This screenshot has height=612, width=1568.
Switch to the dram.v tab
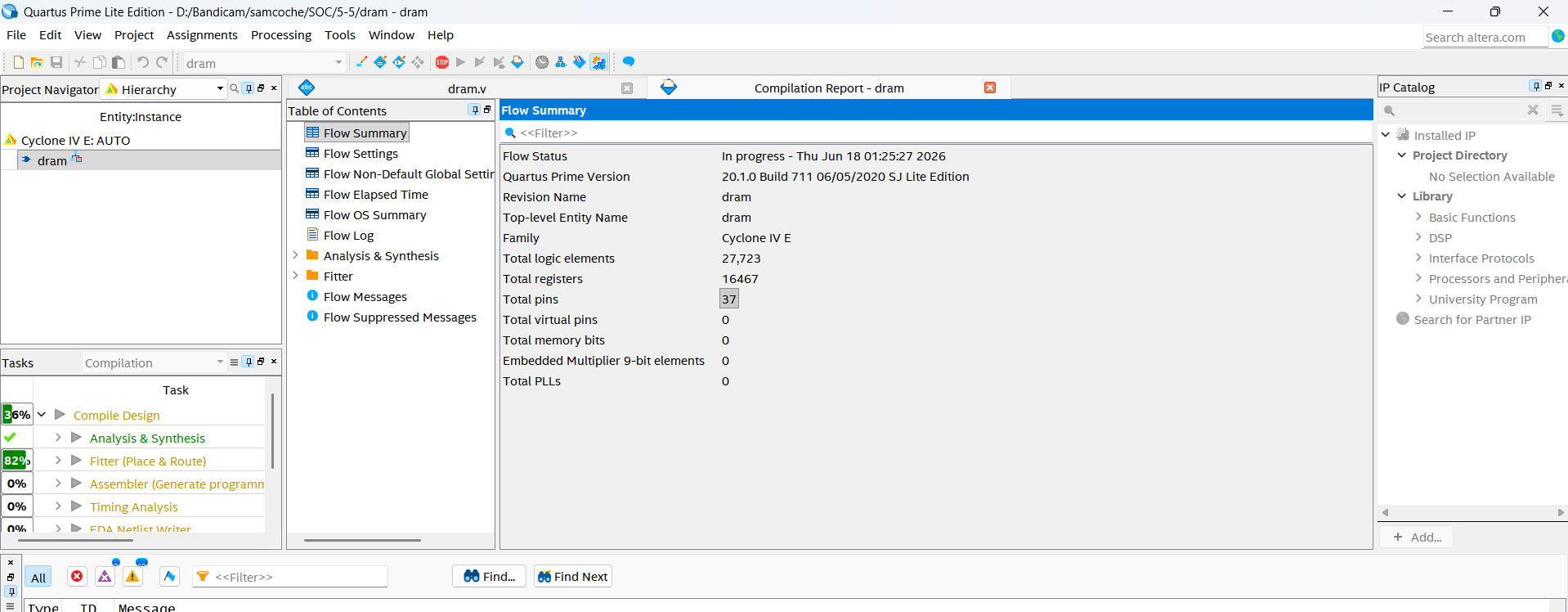click(x=466, y=88)
